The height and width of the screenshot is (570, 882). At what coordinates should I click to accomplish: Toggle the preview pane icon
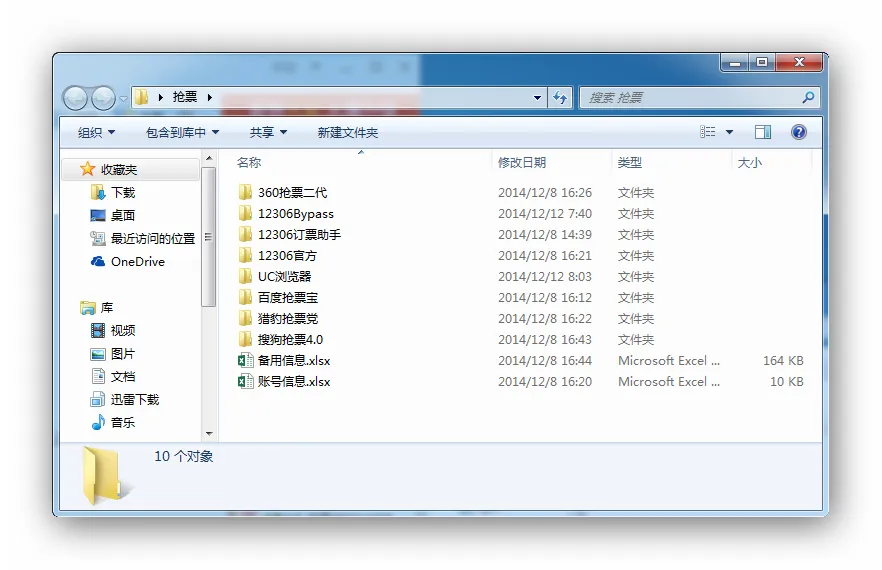pyautogui.click(x=763, y=132)
